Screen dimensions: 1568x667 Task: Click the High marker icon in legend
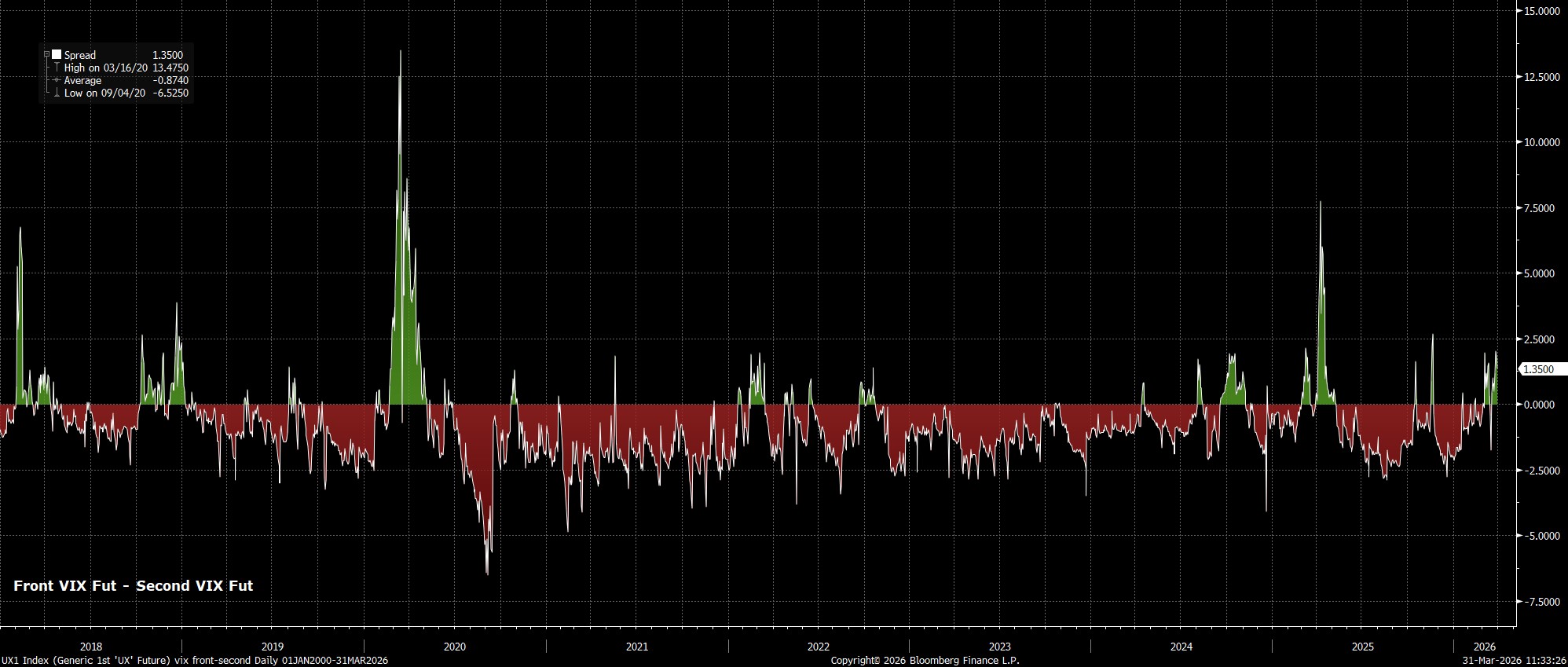pos(57,68)
